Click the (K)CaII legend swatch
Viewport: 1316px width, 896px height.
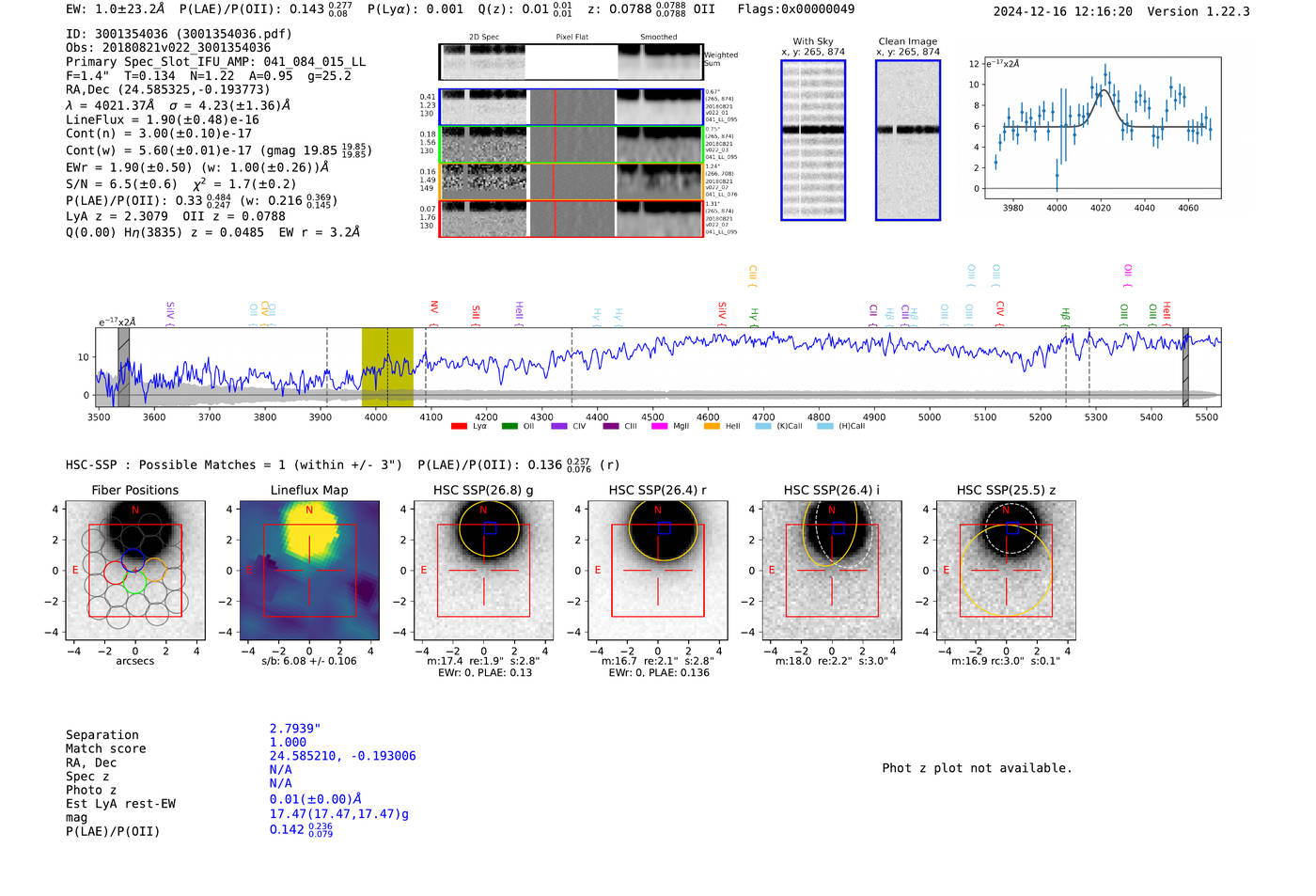763,426
